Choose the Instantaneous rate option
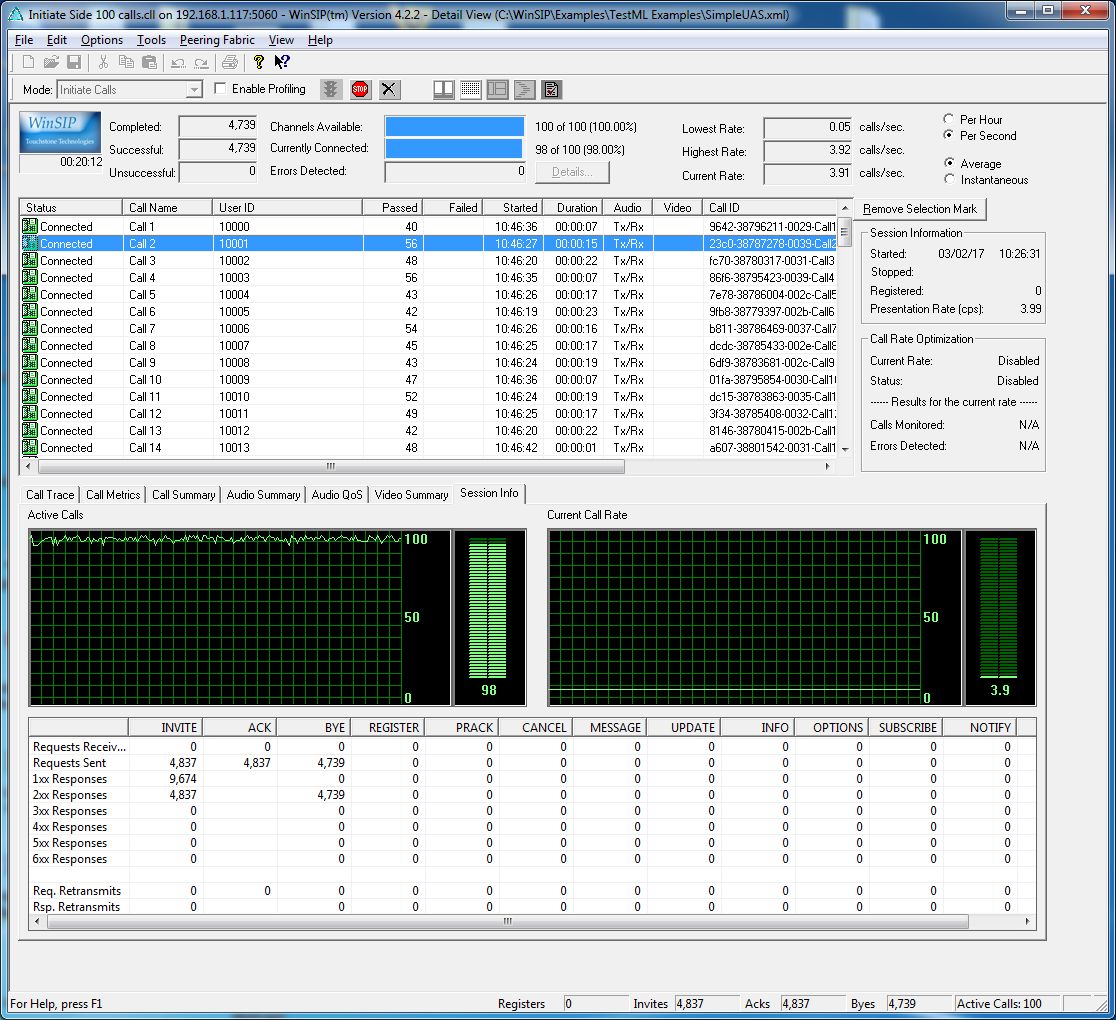The image size is (1116, 1020). [949, 179]
